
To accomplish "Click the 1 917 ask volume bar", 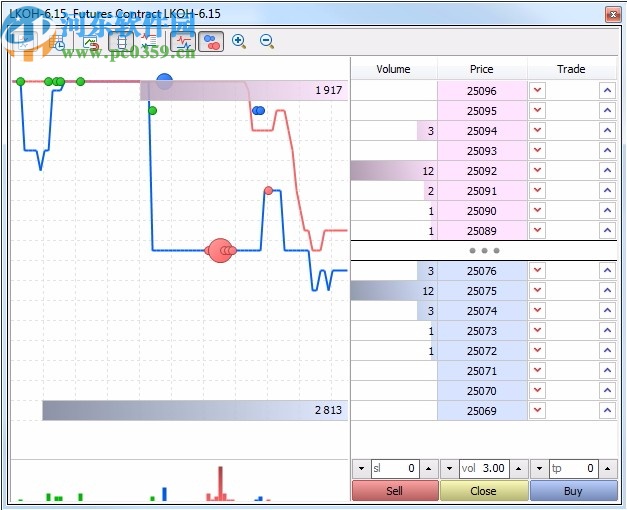I will click(244, 90).
